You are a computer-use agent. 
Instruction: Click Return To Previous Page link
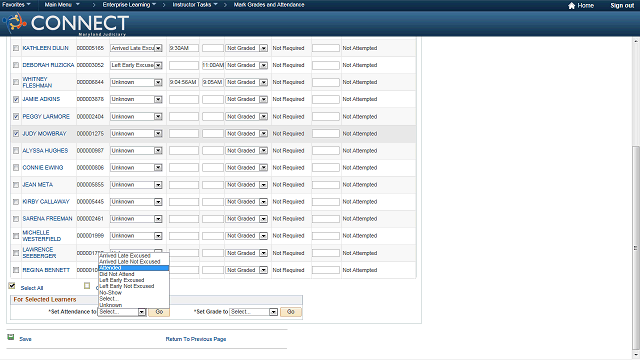coord(196,339)
